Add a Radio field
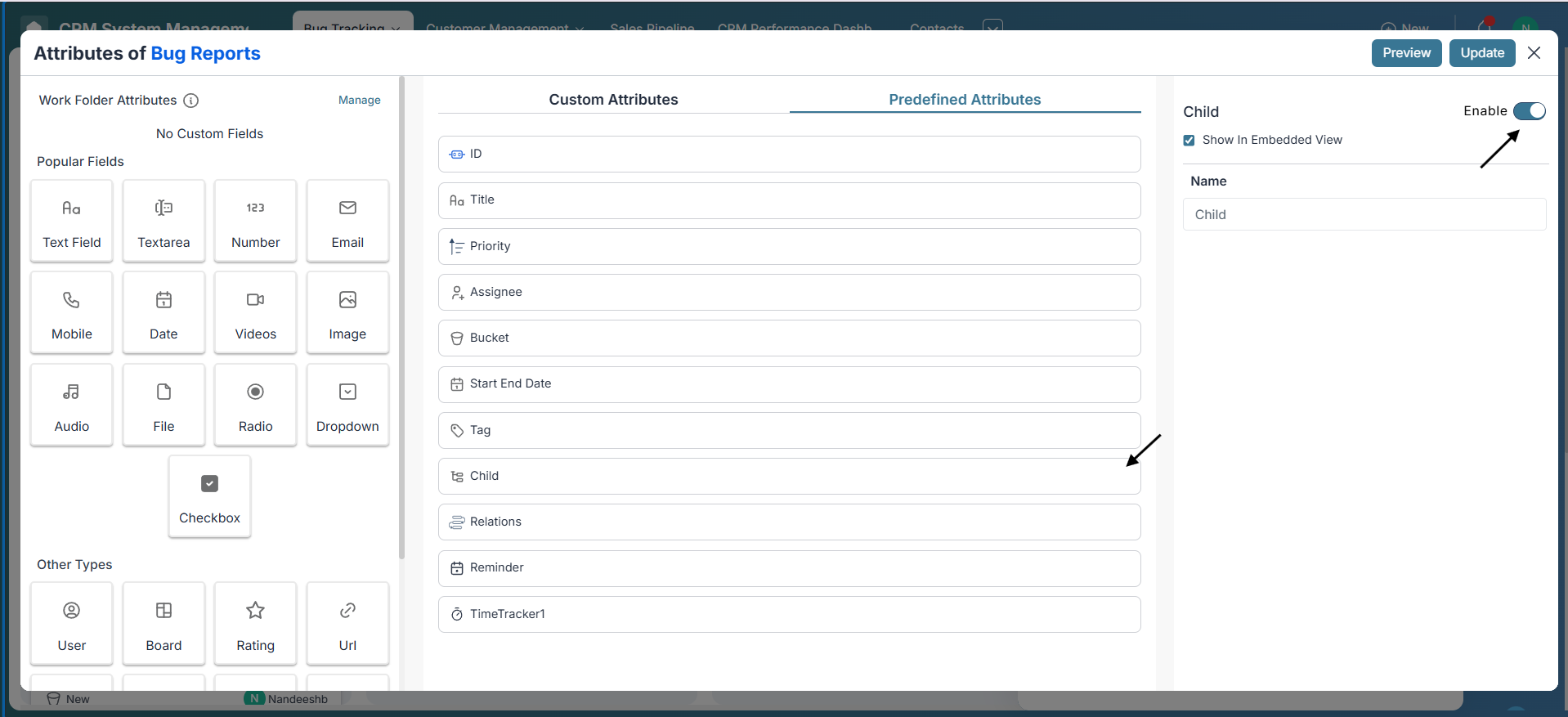The height and width of the screenshot is (717, 1568). 256,406
